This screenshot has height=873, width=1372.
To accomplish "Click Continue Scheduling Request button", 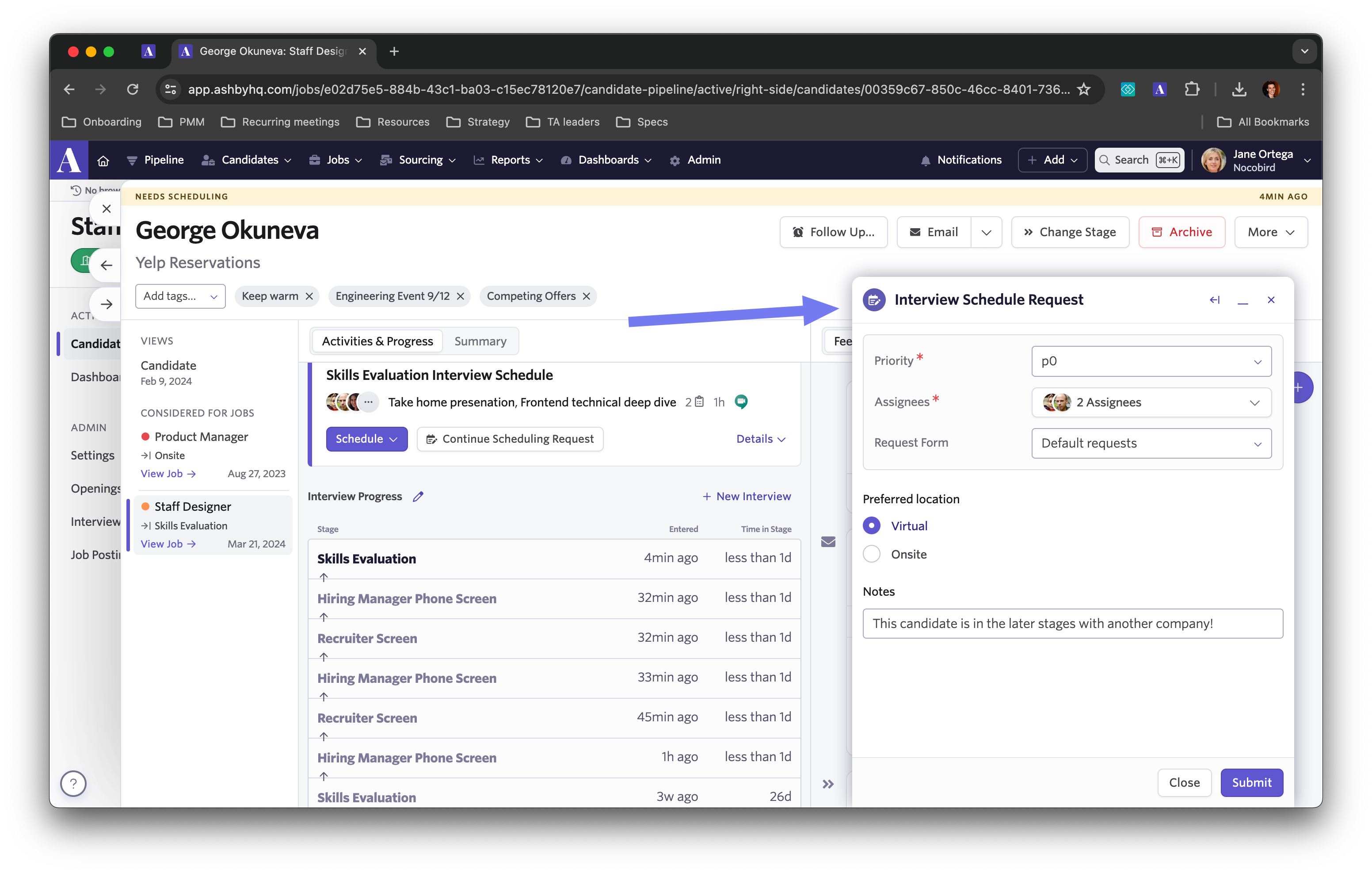I will coord(509,438).
